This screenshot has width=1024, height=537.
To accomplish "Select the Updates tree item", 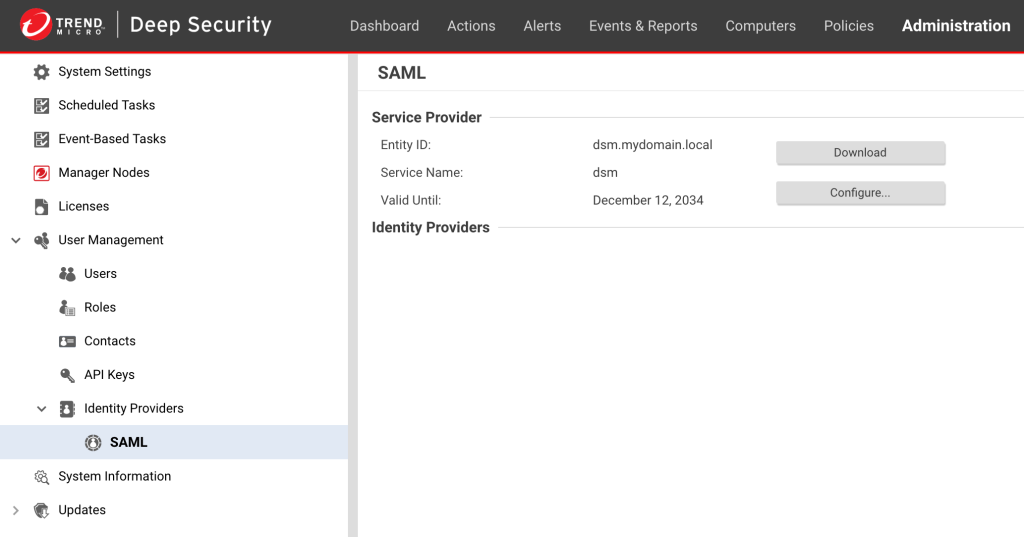I will pos(82,510).
